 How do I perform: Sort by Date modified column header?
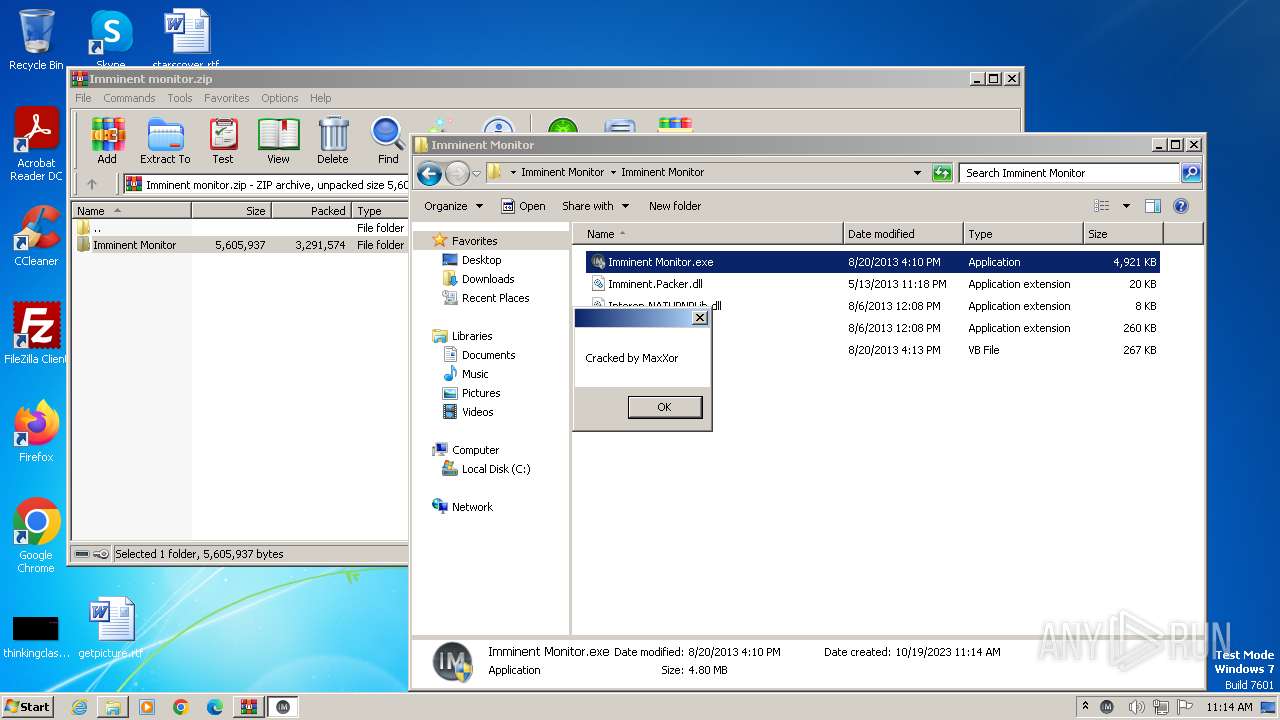pos(903,234)
